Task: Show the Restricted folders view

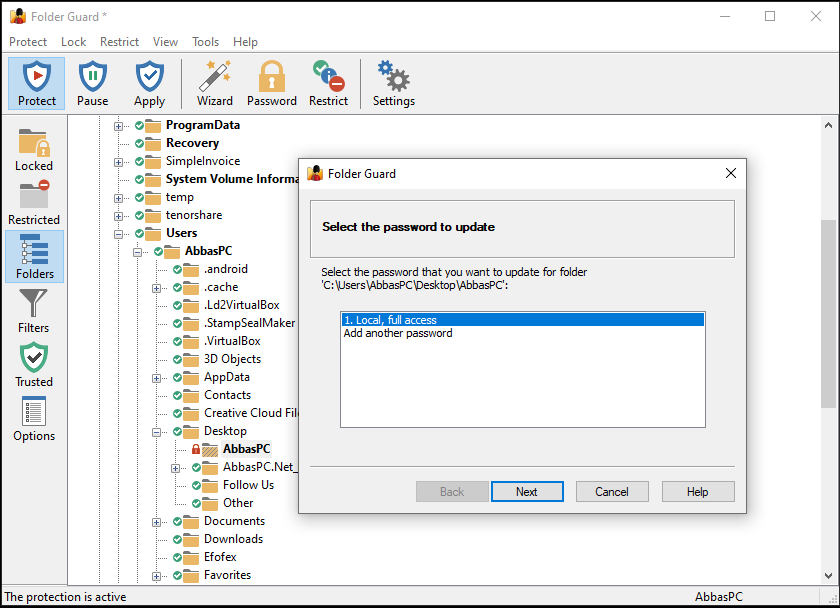Action: point(34,204)
